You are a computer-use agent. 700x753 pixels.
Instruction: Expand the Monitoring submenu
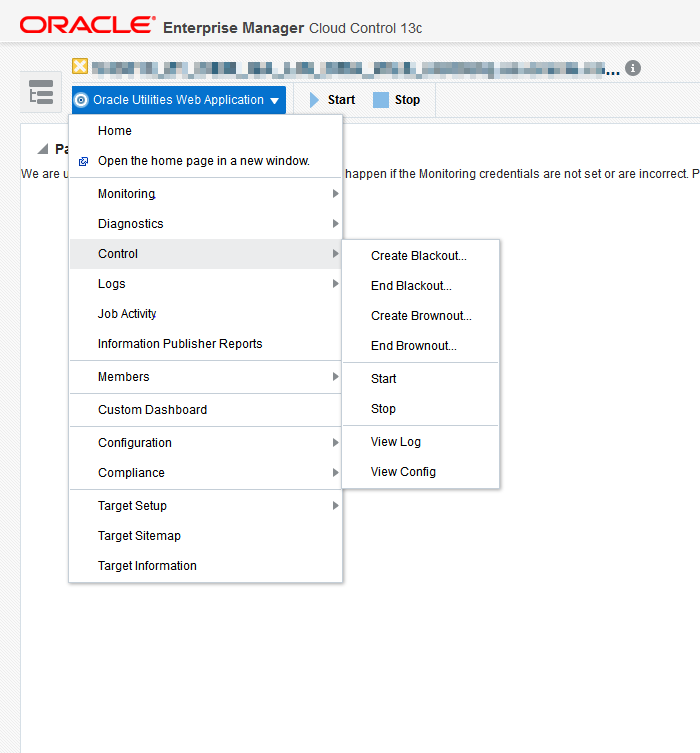point(205,194)
